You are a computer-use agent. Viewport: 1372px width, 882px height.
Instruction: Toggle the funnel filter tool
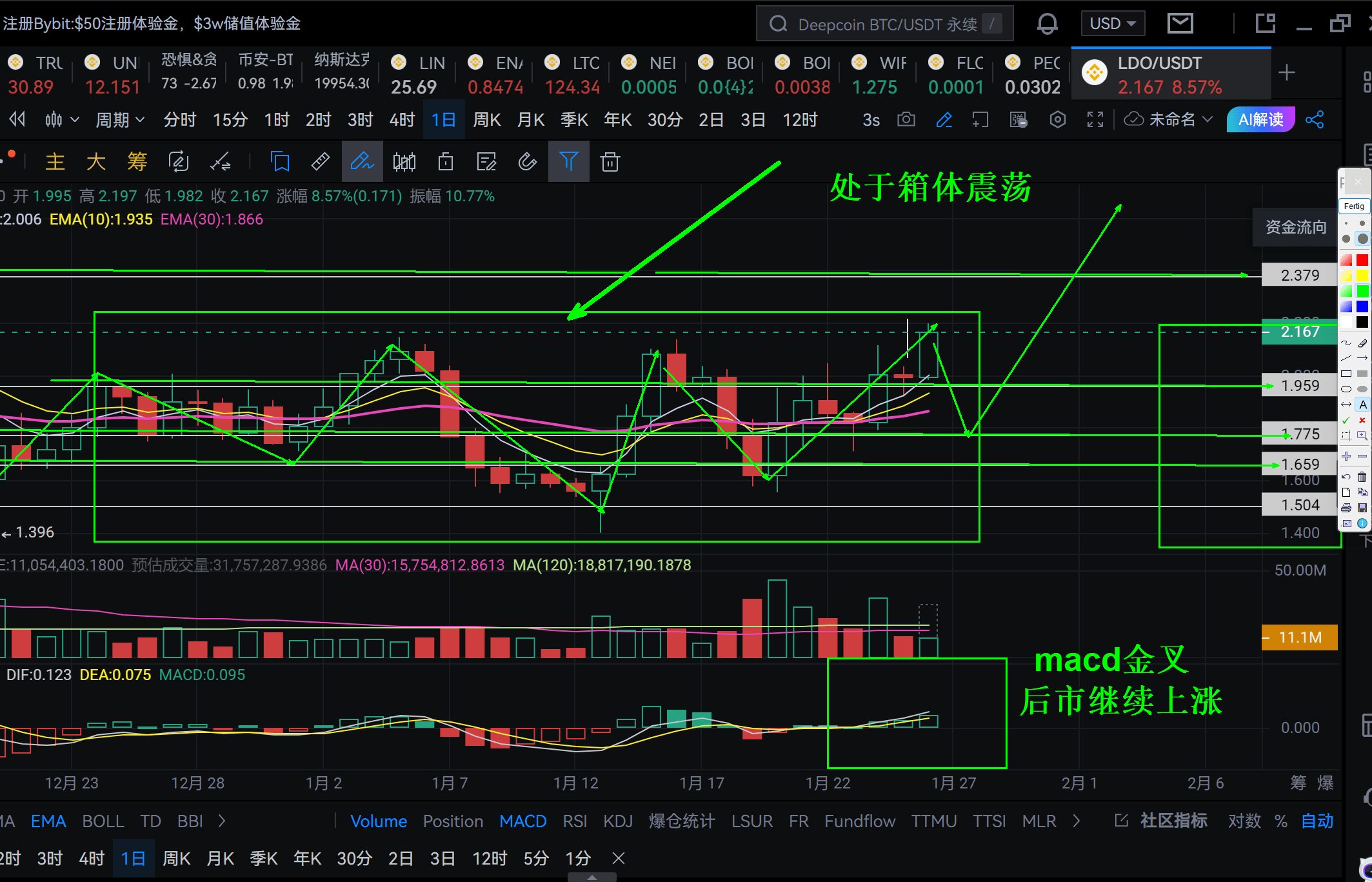[568, 161]
